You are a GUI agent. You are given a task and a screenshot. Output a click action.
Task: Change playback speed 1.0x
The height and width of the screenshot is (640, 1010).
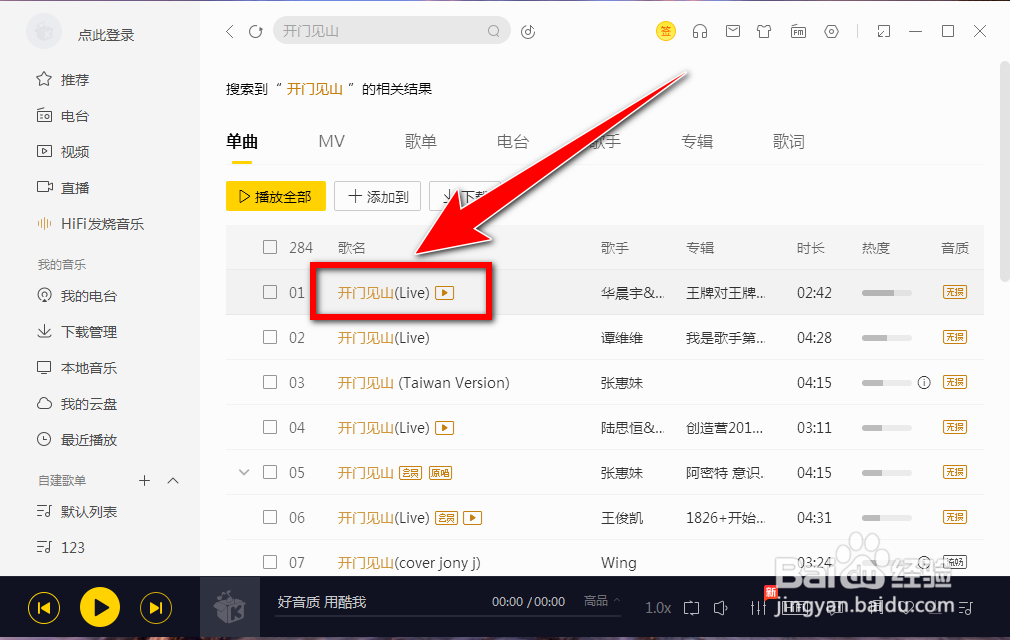[x=658, y=608]
